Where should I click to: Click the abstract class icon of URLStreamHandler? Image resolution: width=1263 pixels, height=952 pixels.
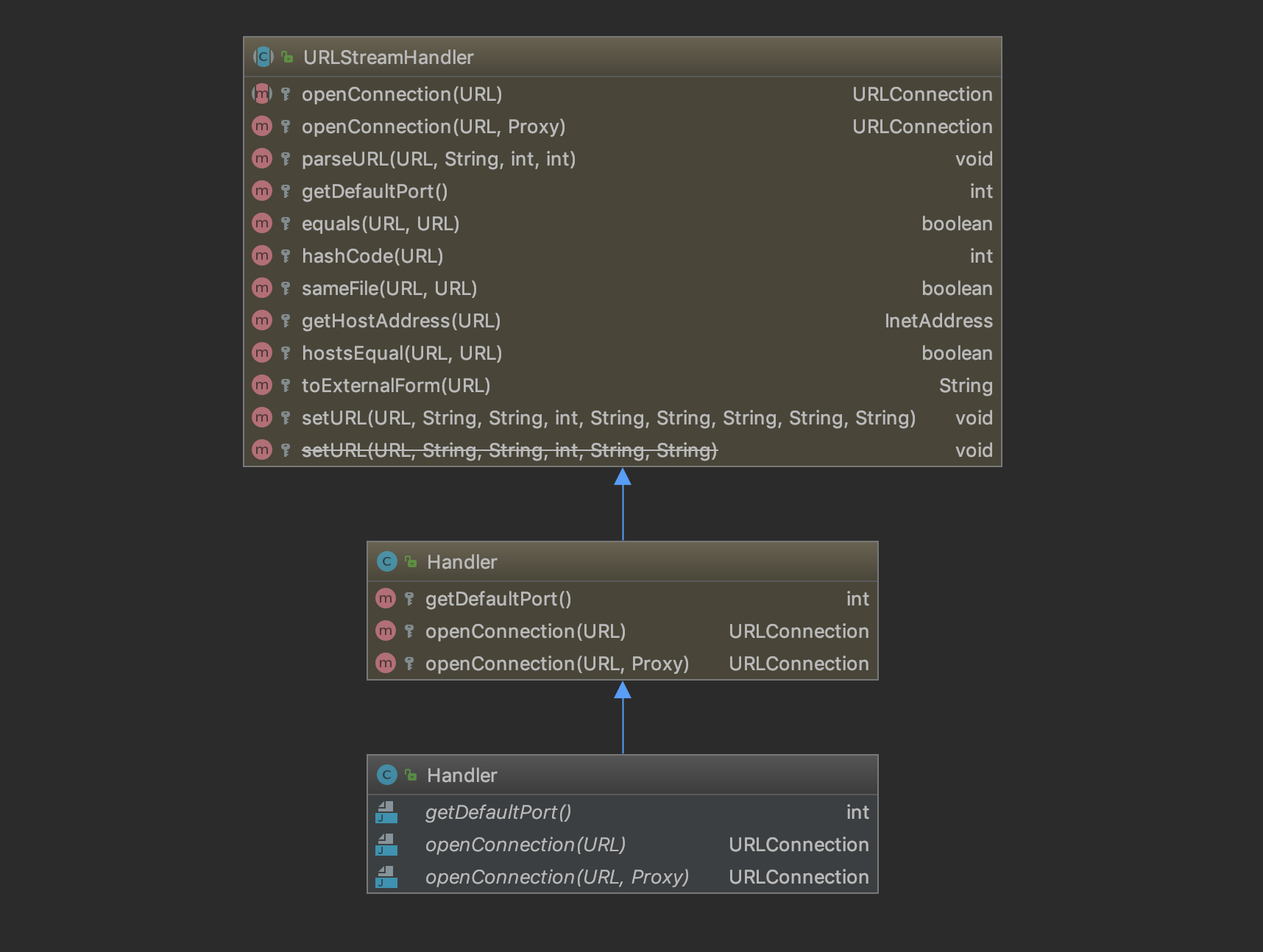pyautogui.click(x=263, y=57)
